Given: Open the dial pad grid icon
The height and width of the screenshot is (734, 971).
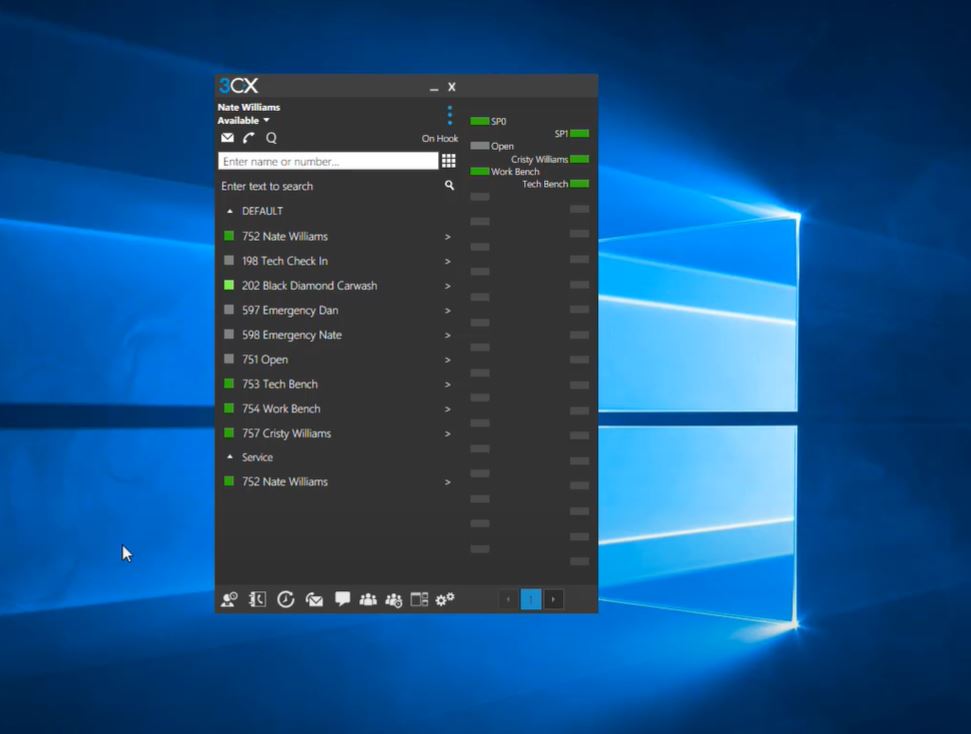Looking at the screenshot, I should pyautogui.click(x=449, y=161).
